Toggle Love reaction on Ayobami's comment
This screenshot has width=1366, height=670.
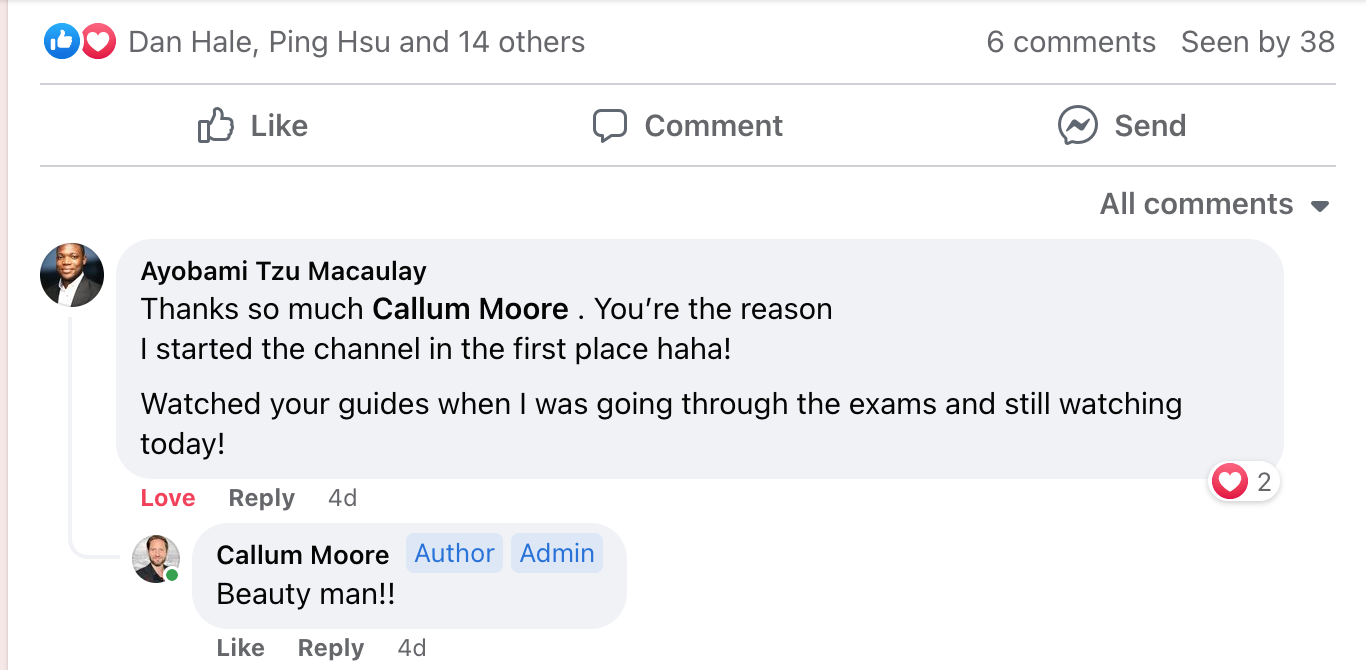tap(168, 498)
